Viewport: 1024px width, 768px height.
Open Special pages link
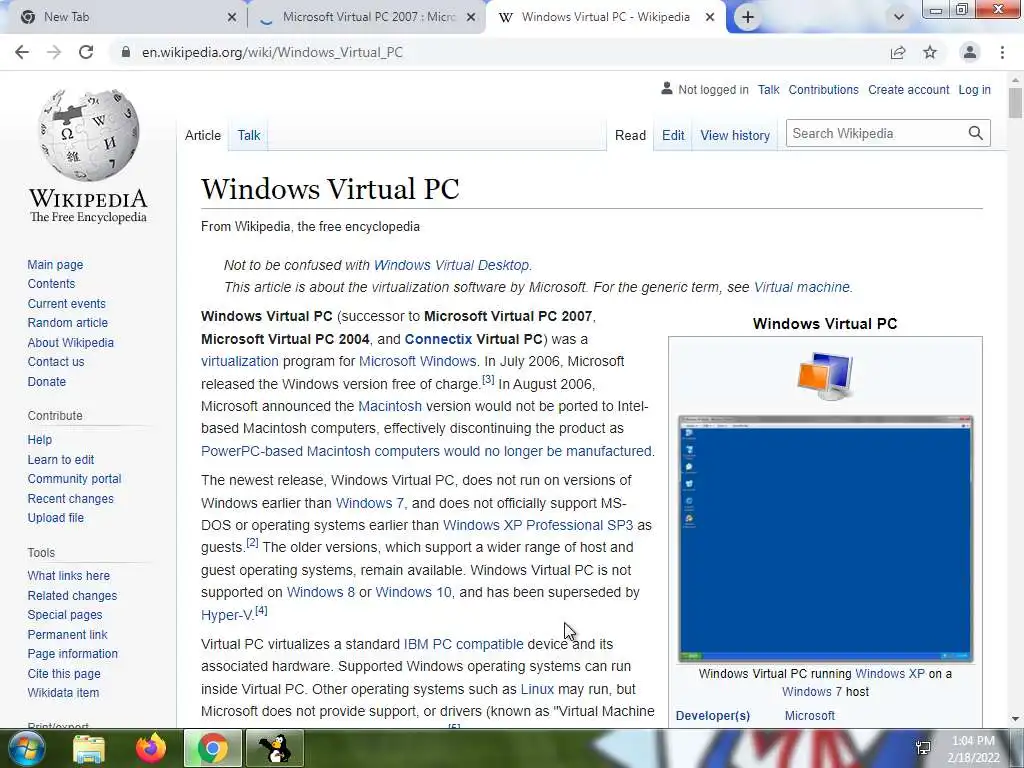coord(65,615)
